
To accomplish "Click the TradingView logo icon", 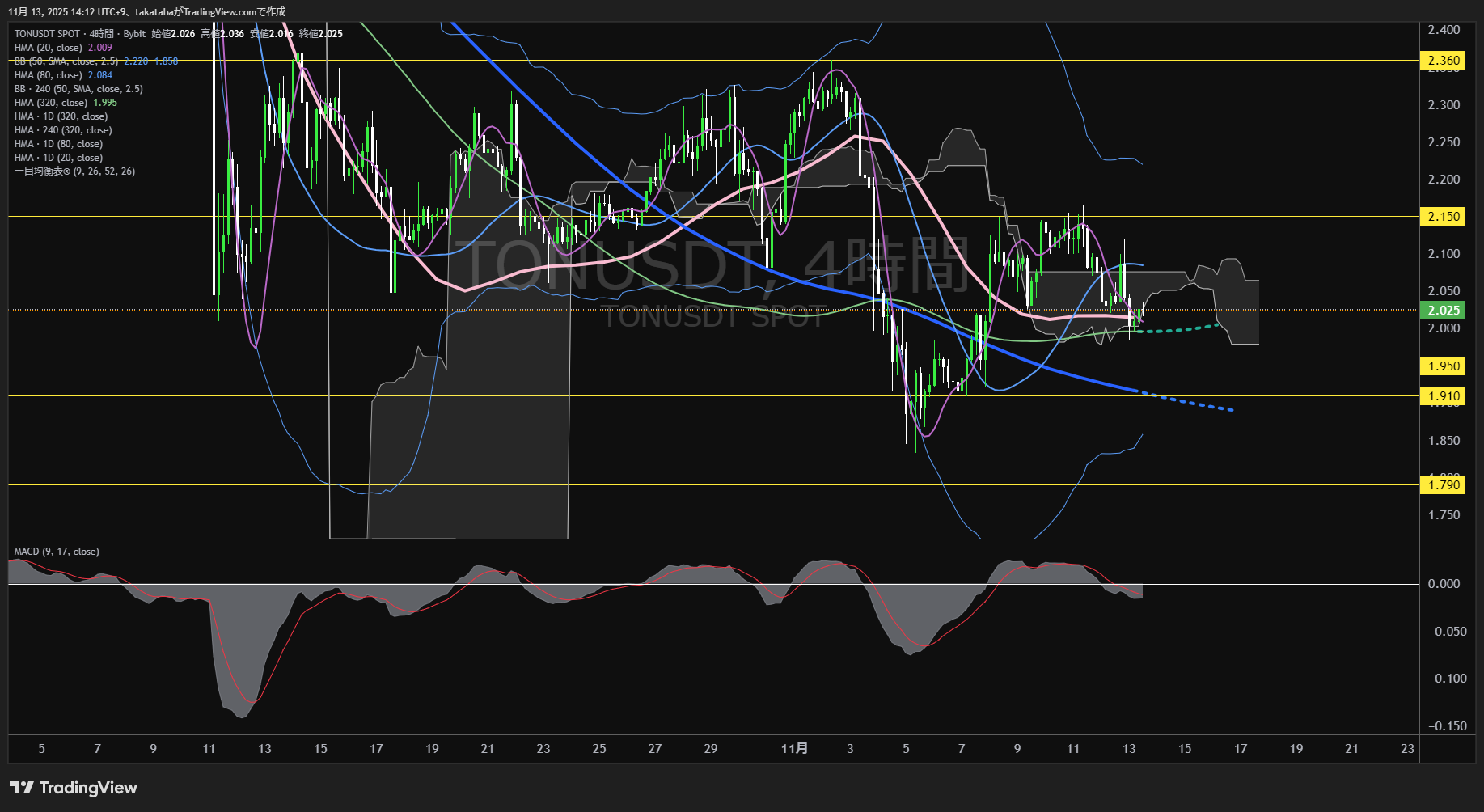I will pos(21,788).
